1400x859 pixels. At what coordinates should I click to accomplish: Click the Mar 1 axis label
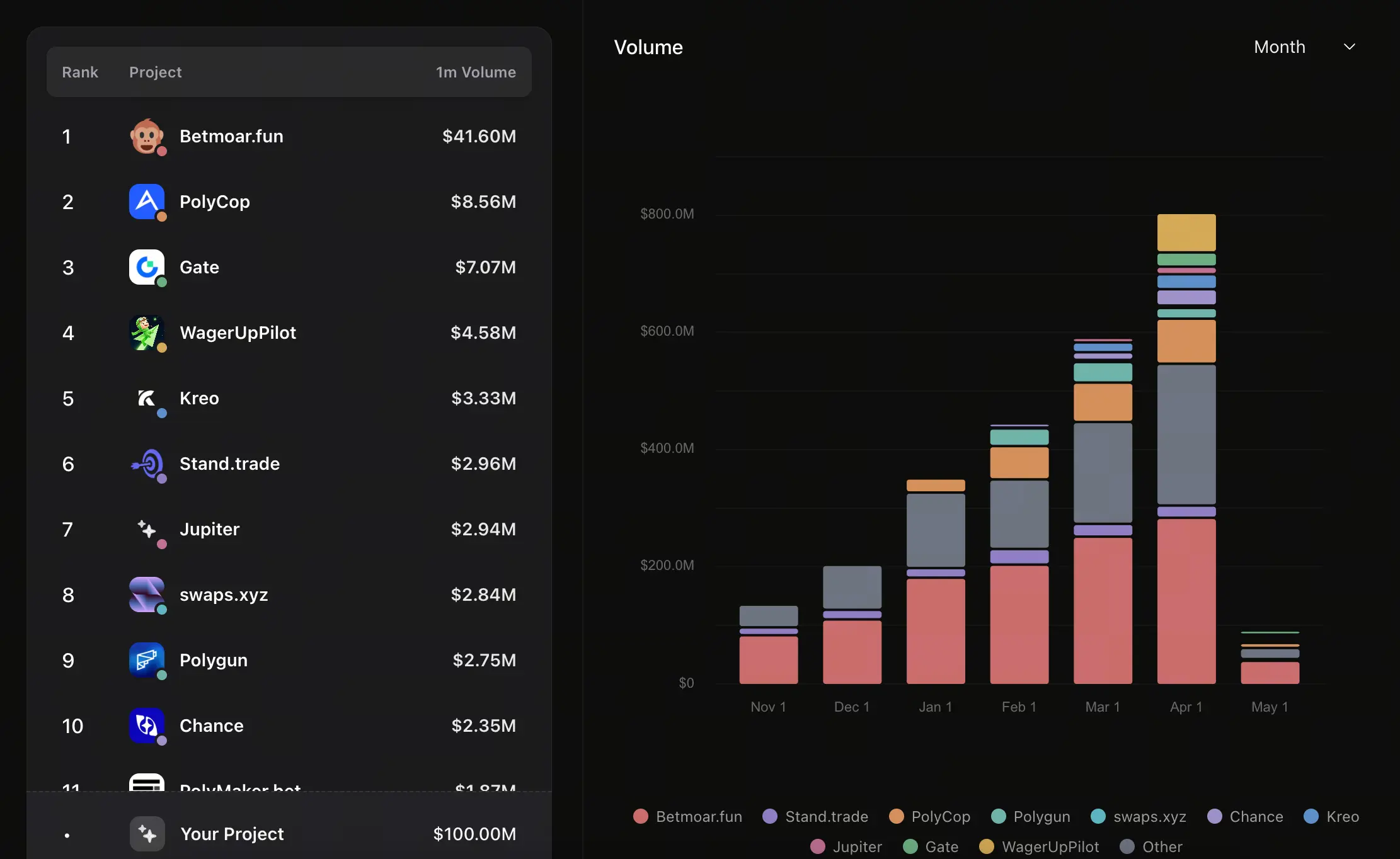(x=1103, y=707)
